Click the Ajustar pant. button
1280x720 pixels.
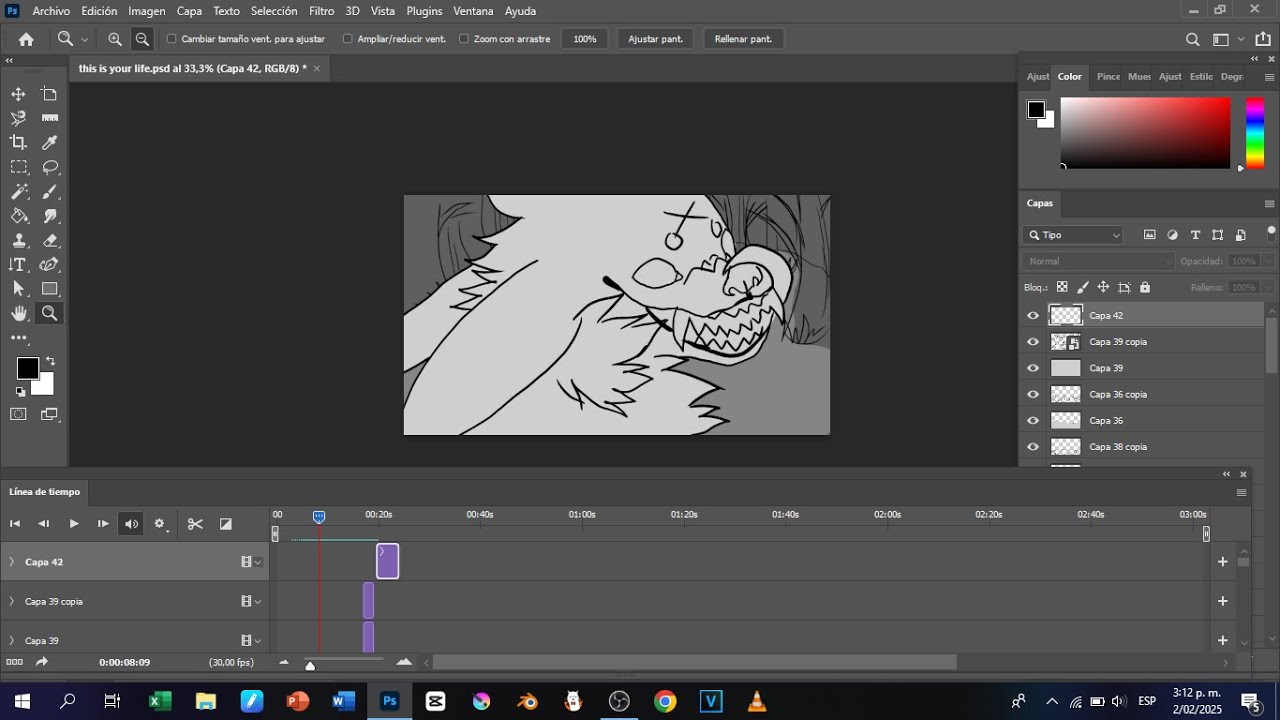coord(656,39)
